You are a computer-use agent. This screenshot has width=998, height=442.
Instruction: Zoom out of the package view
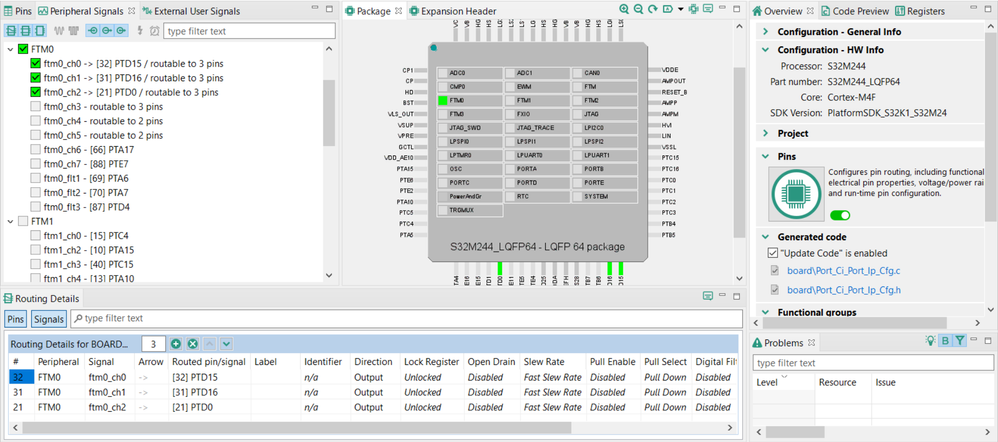tap(638, 10)
